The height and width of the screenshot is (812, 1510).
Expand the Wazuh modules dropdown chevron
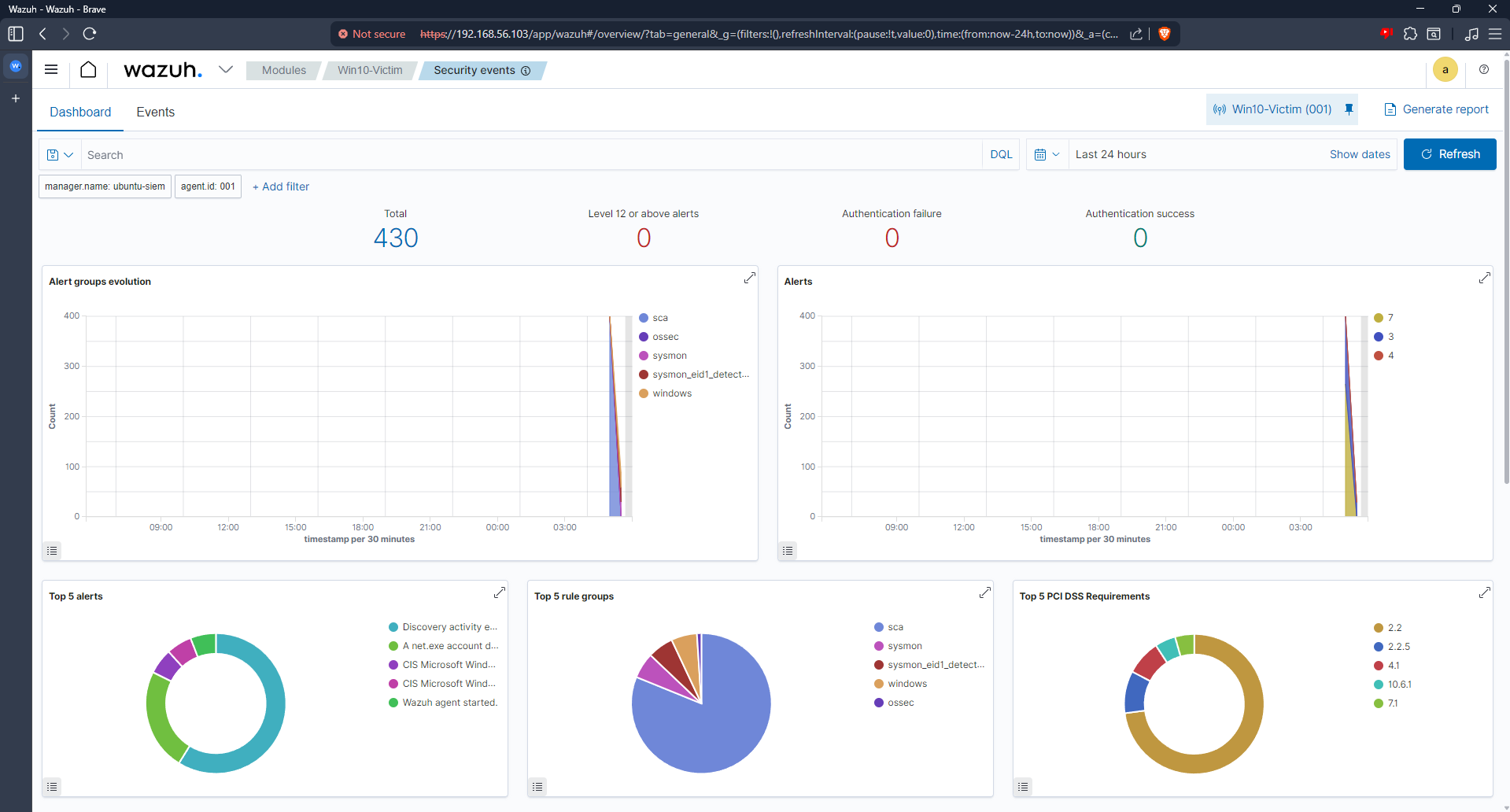click(226, 69)
